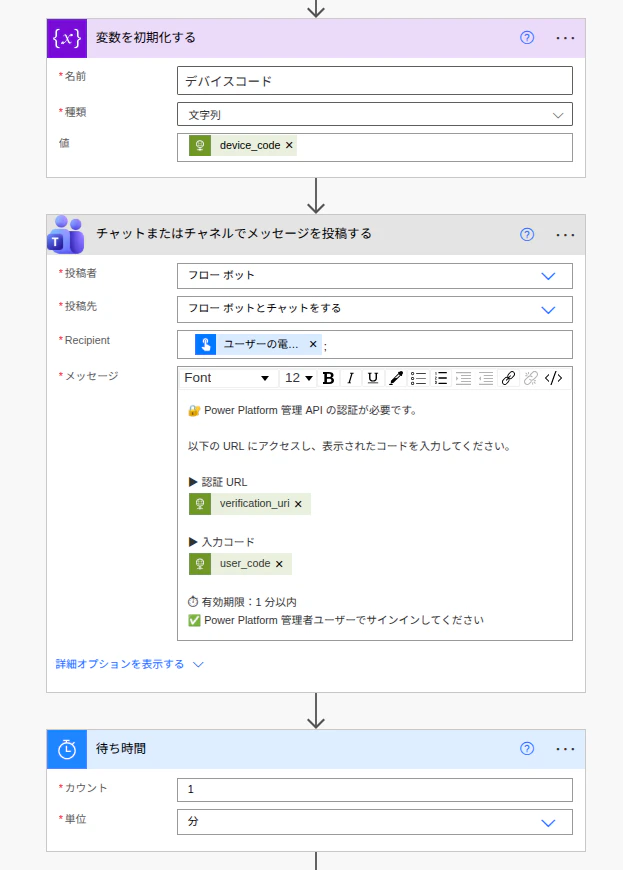Toggle underline formatting
This screenshot has height=870, width=623.
[373, 378]
